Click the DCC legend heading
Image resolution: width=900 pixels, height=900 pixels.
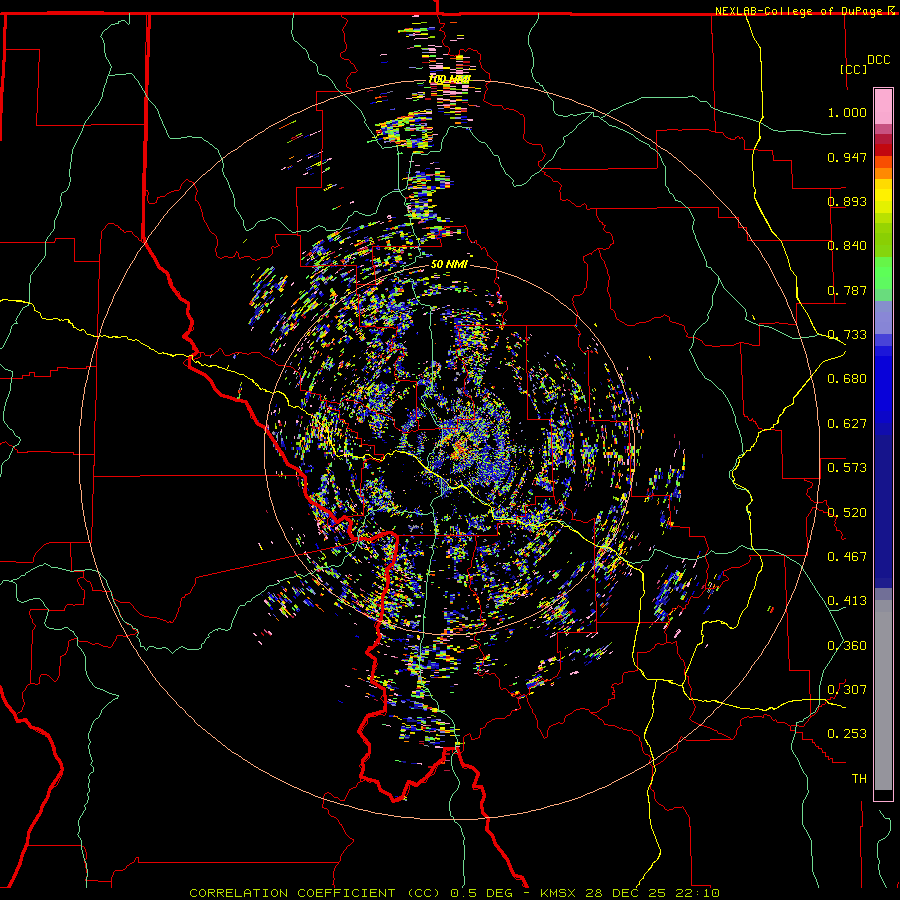[878, 60]
